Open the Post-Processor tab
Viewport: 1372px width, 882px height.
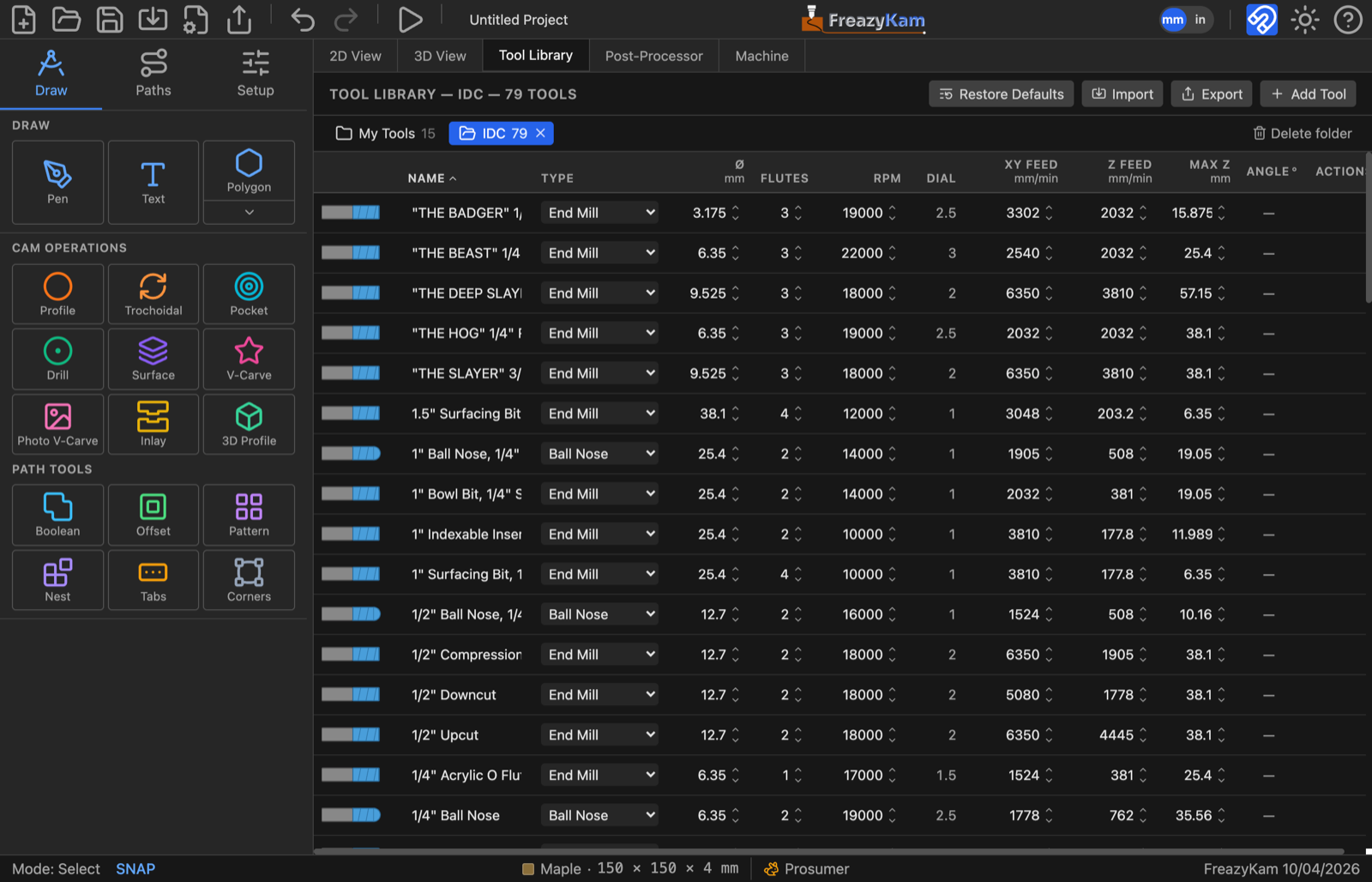coord(653,56)
